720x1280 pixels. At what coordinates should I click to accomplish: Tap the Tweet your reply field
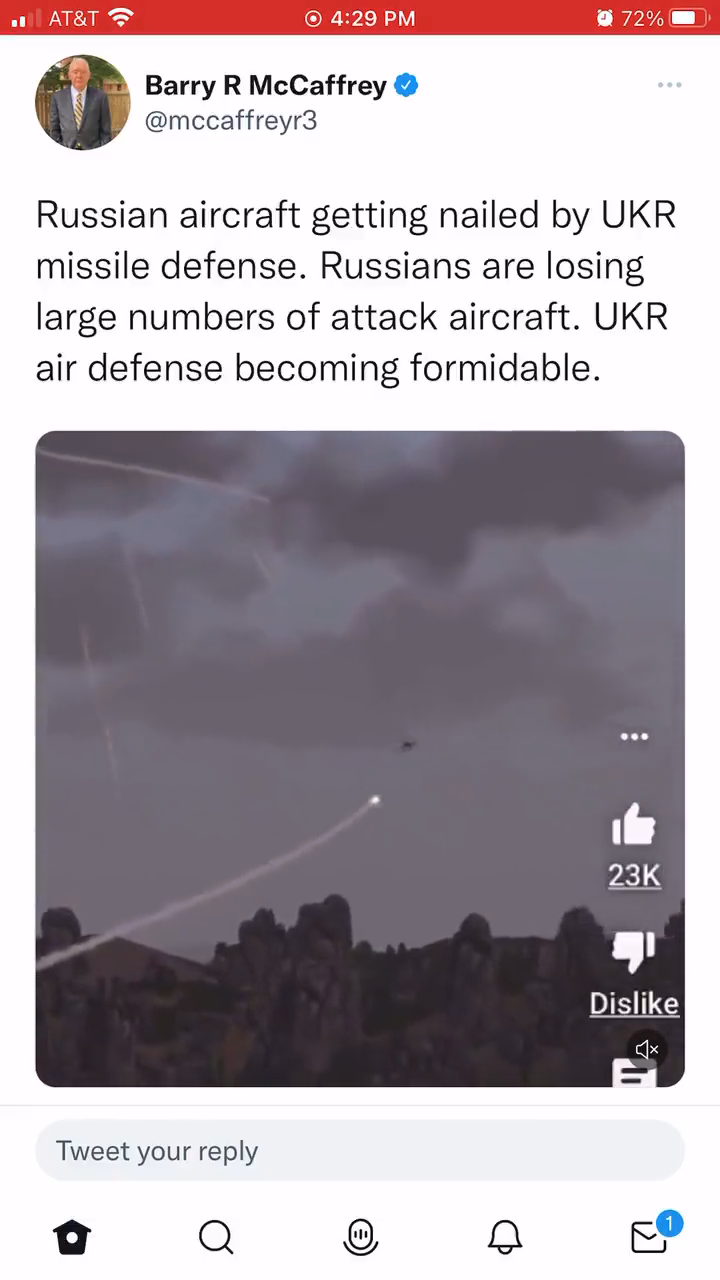point(360,1151)
